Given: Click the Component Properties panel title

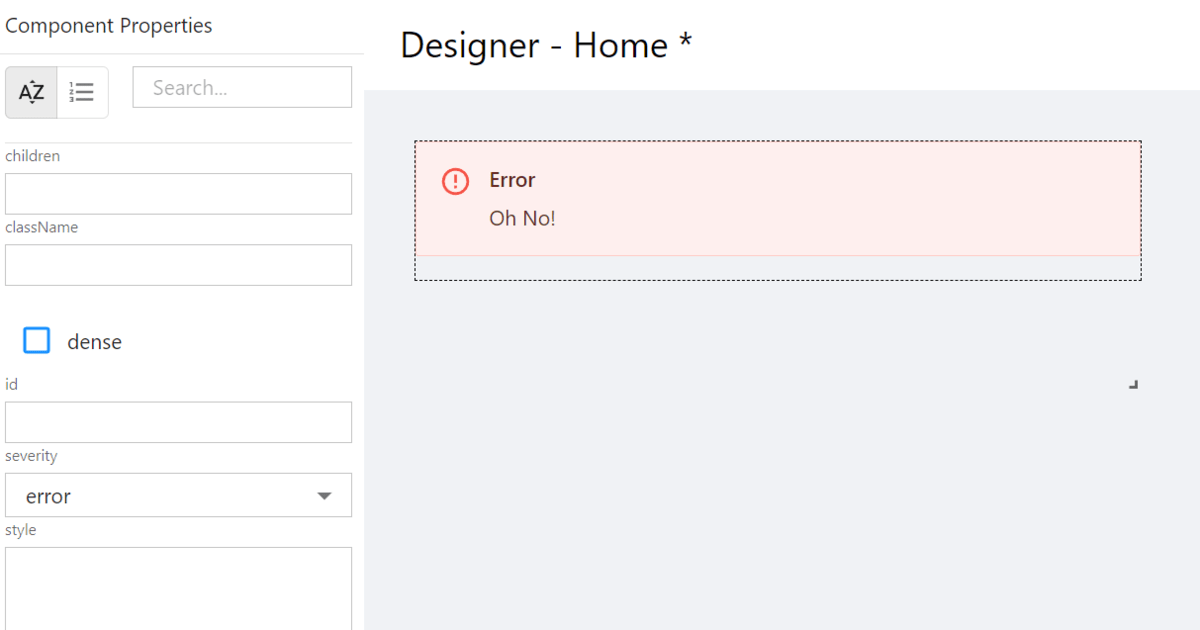Looking at the screenshot, I should (108, 26).
